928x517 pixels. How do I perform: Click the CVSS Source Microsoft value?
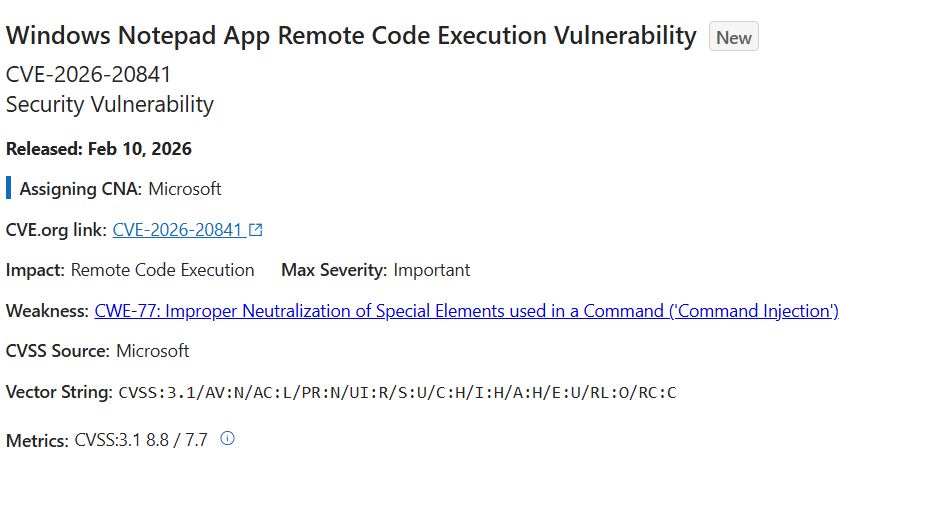tap(152, 351)
